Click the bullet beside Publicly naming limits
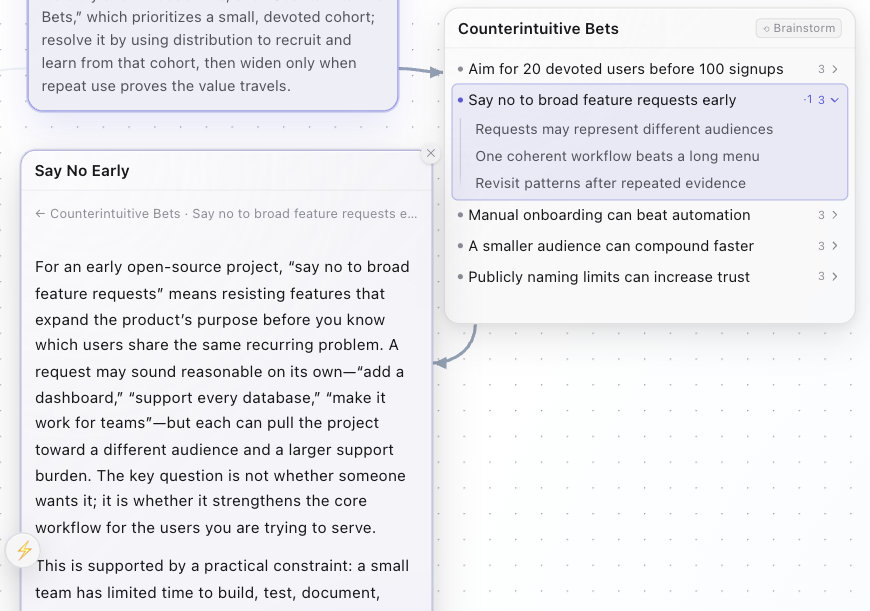870x611 pixels. coord(461,276)
